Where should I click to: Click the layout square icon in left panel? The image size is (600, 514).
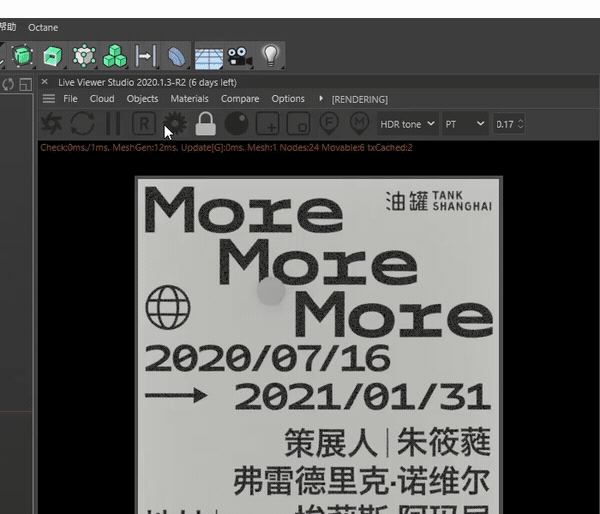click(x=25, y=84)
